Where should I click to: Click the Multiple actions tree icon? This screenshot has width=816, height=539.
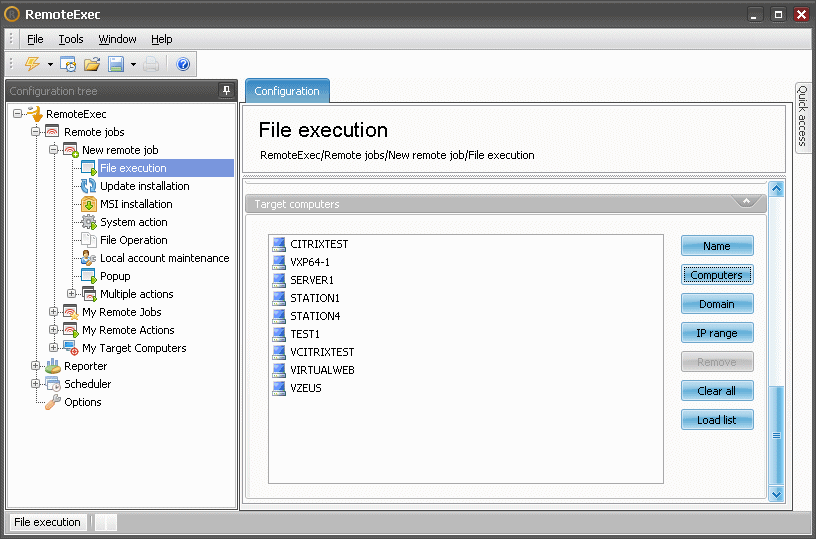click(x=89, y=294)
